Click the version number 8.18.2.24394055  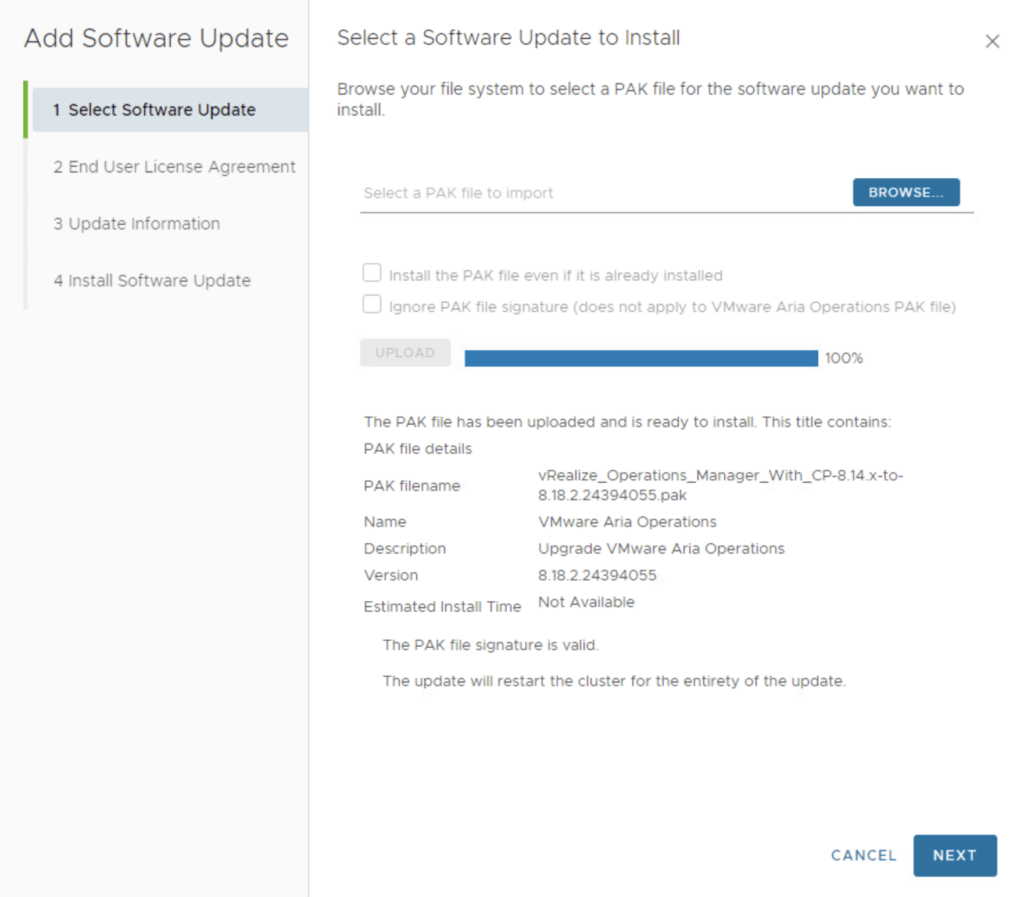tap(597, 576)
